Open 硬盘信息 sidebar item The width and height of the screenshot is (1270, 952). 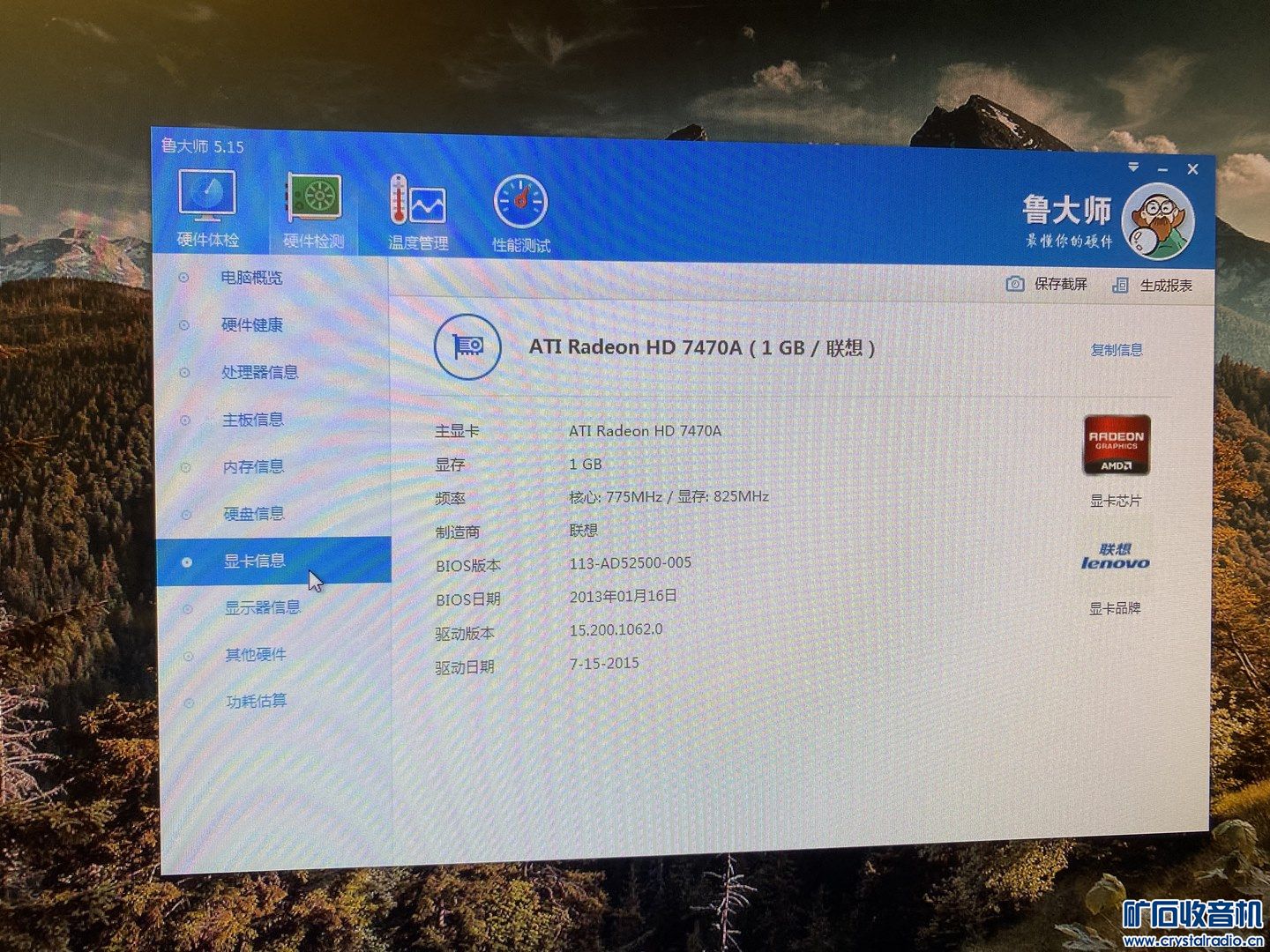[253, 513]
